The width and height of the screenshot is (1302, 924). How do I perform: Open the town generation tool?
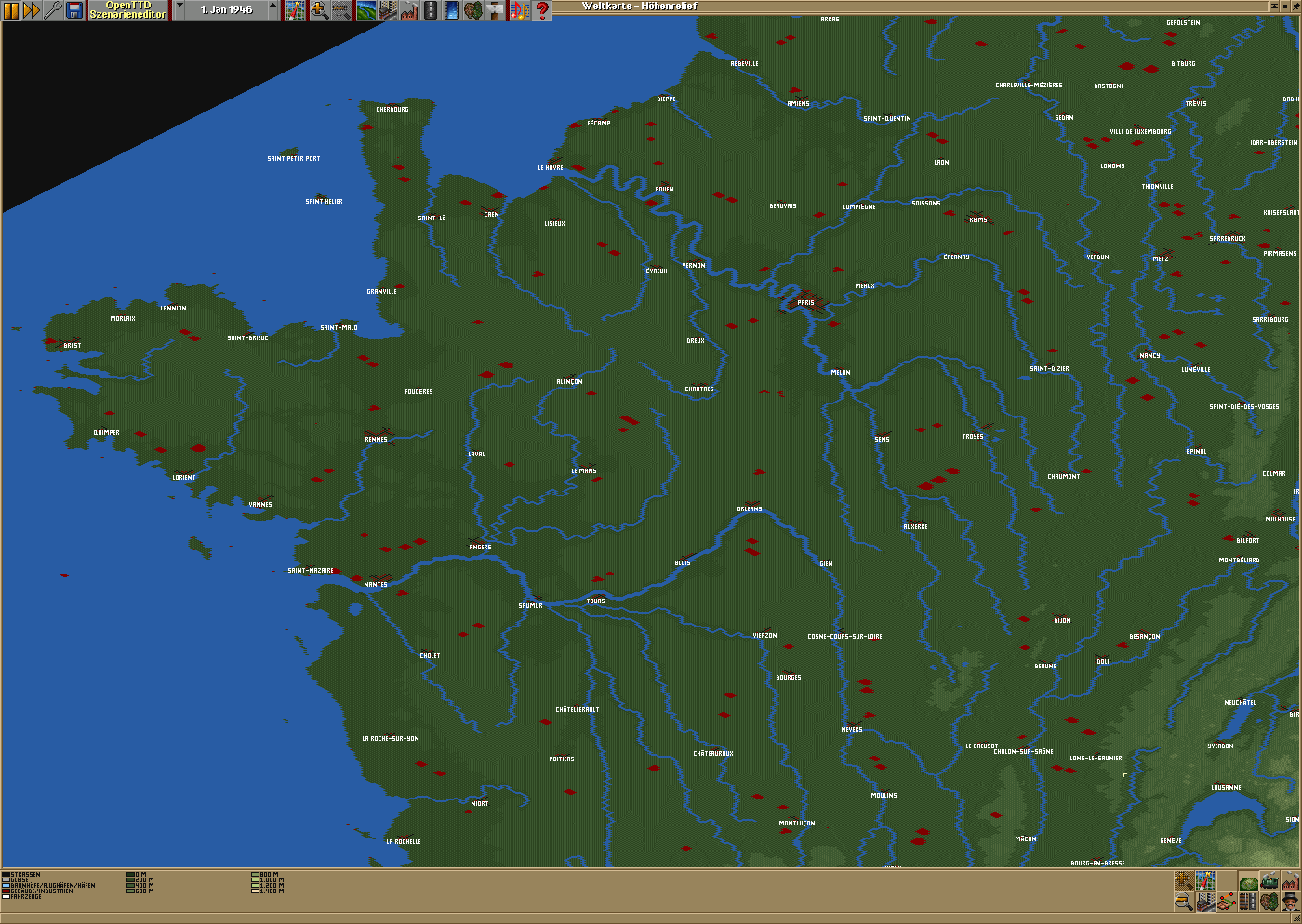[x=388, y=10]
